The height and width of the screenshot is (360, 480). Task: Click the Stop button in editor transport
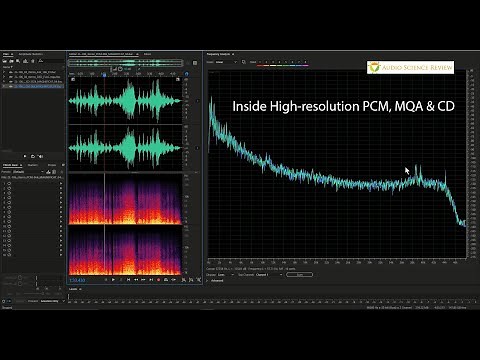click(x=106, y=280)
